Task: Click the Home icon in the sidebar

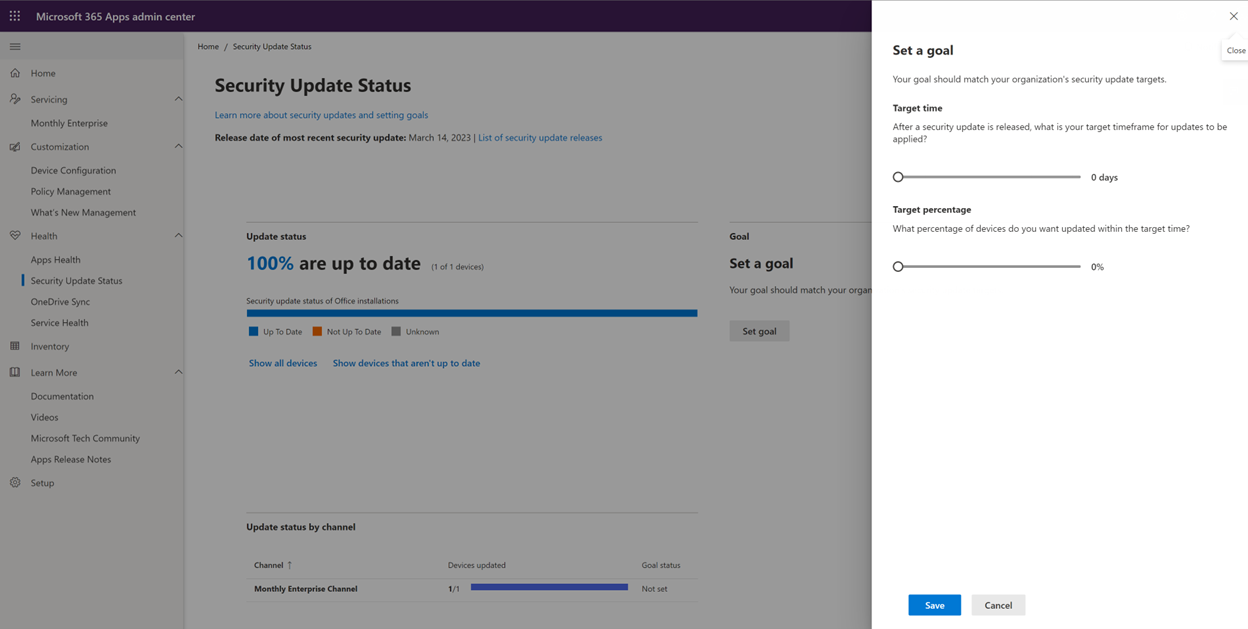Action: pos(14,72)
